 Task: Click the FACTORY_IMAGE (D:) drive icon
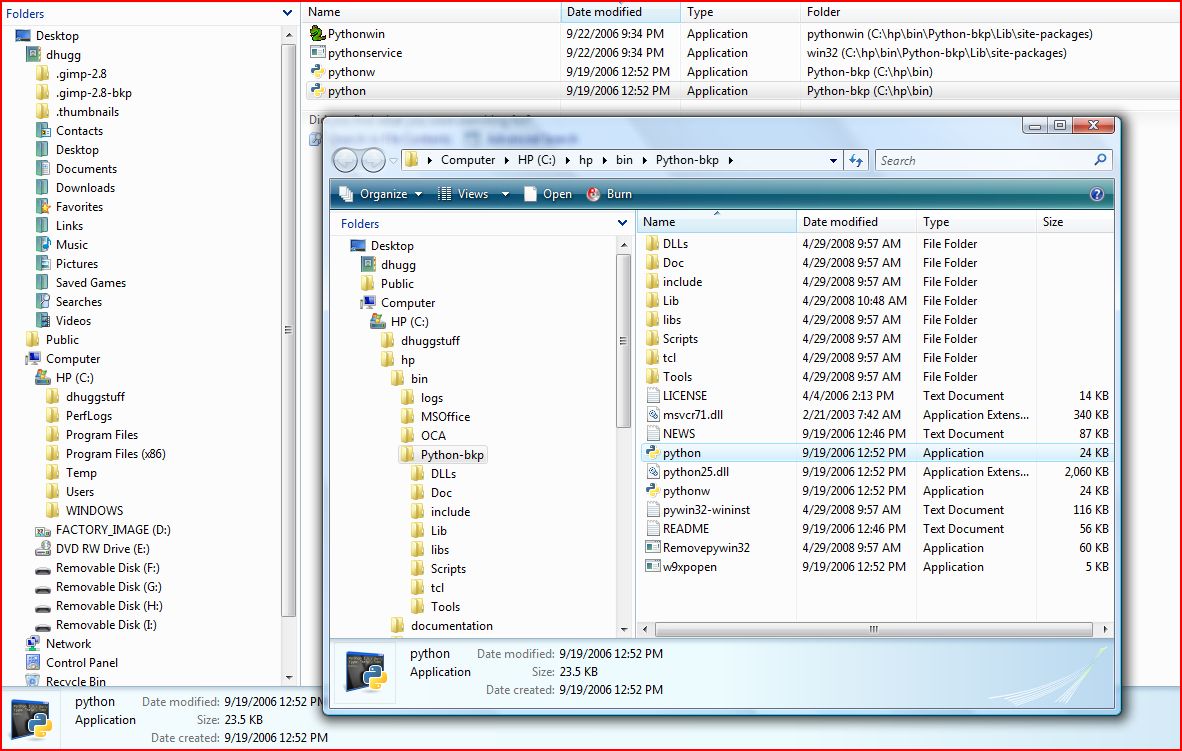pos(43,530)
